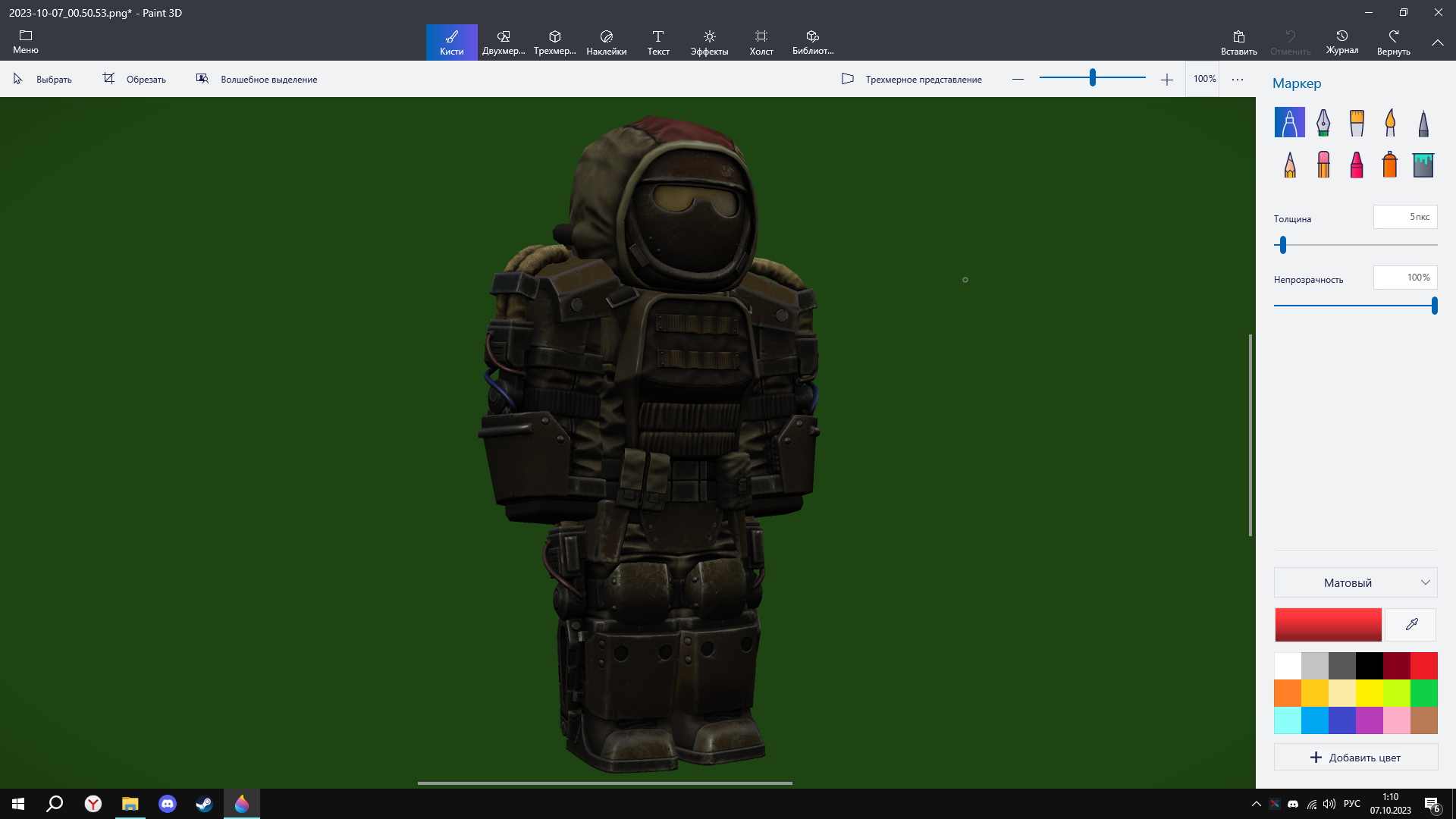
Task: Open the taskbar search icon
Action: (55, 804)
